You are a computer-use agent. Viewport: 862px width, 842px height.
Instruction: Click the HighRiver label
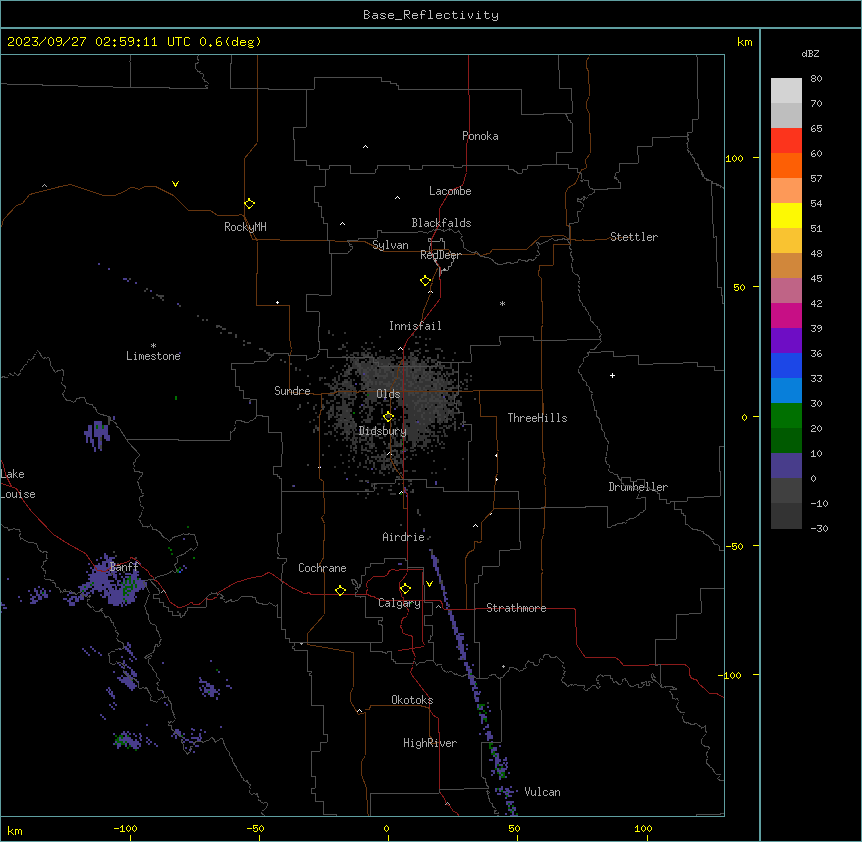click(x=430, y=743)
